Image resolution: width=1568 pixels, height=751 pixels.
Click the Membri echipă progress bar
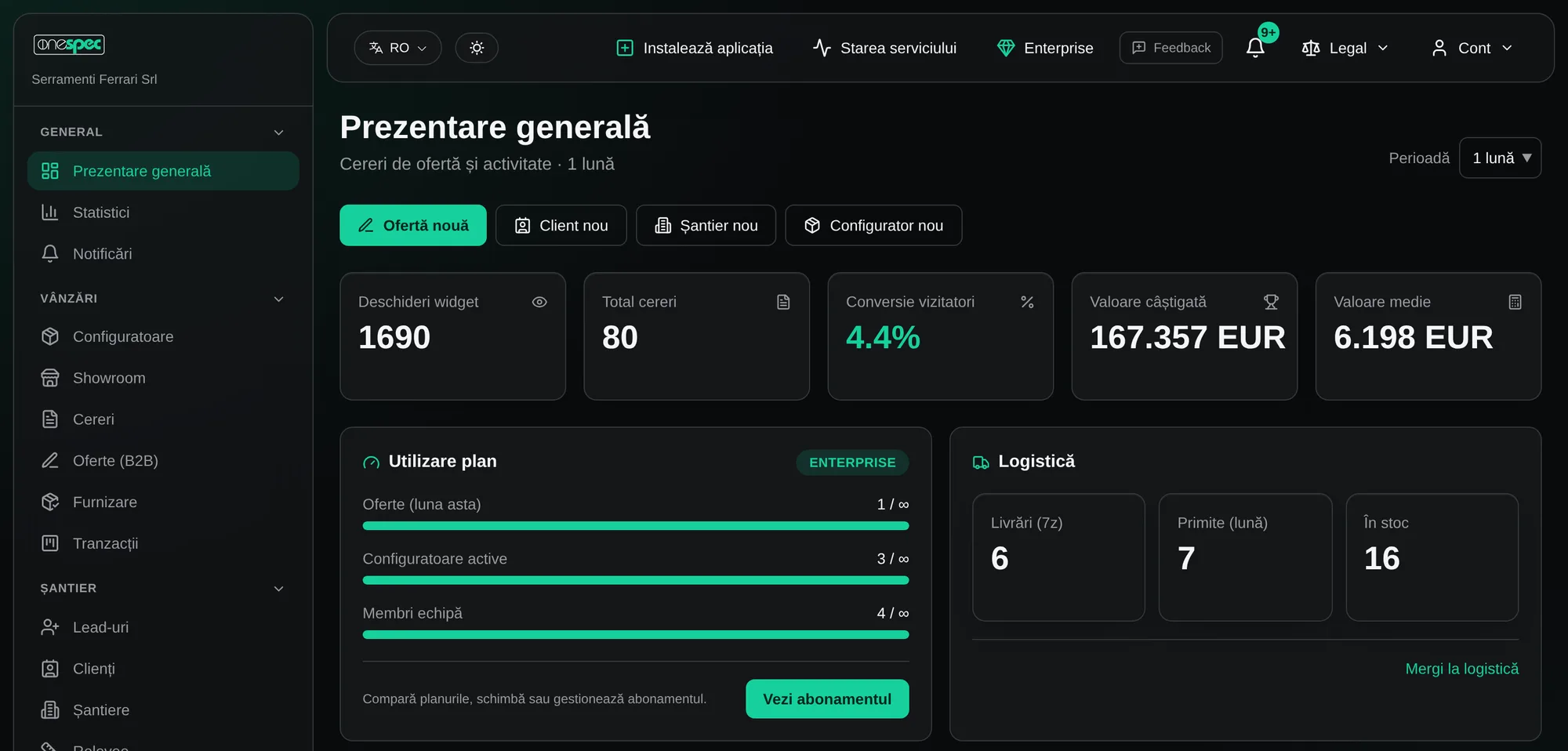tap(636, 635)
